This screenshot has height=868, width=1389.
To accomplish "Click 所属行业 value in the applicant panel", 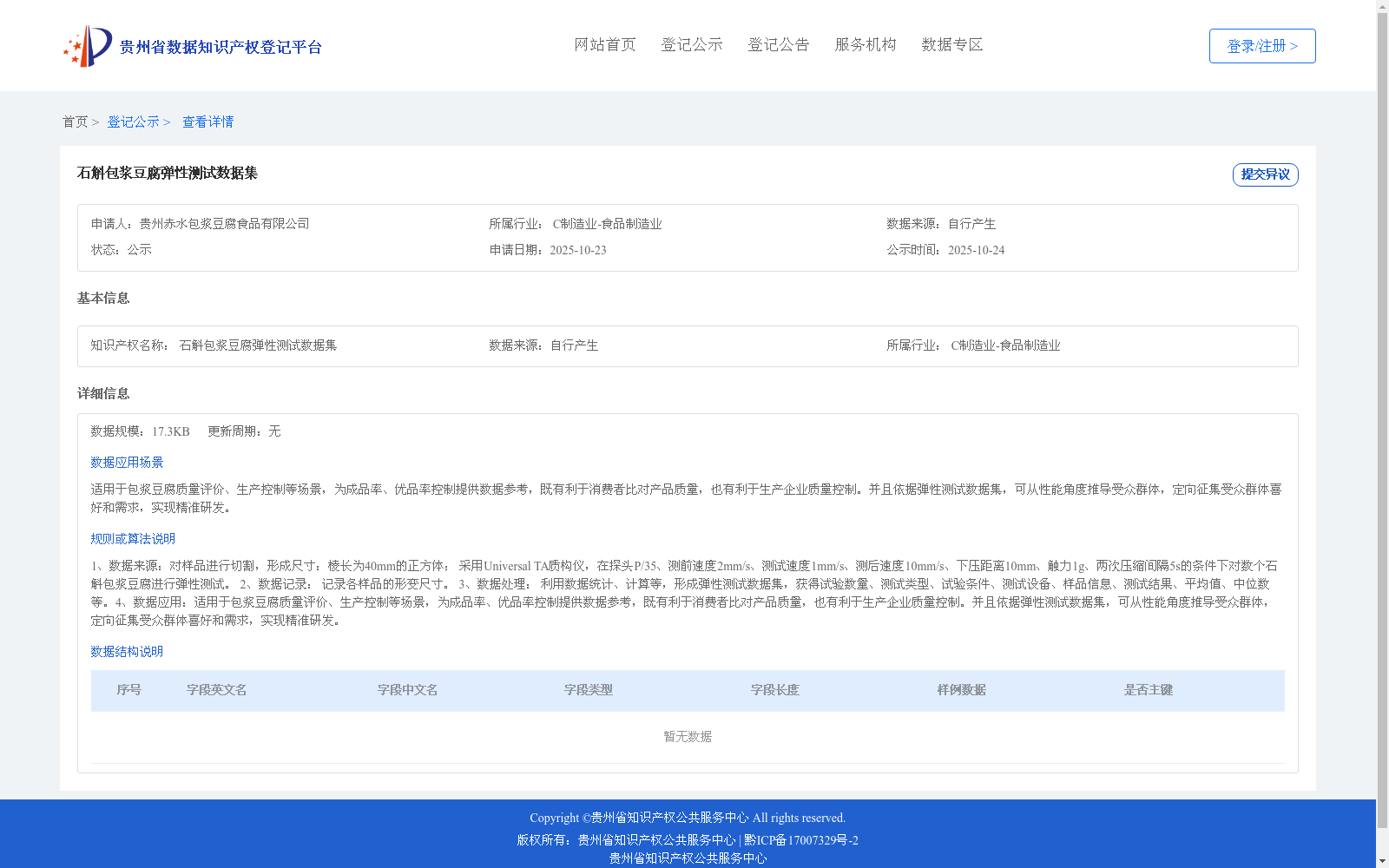I will click(x=607, y=224).
